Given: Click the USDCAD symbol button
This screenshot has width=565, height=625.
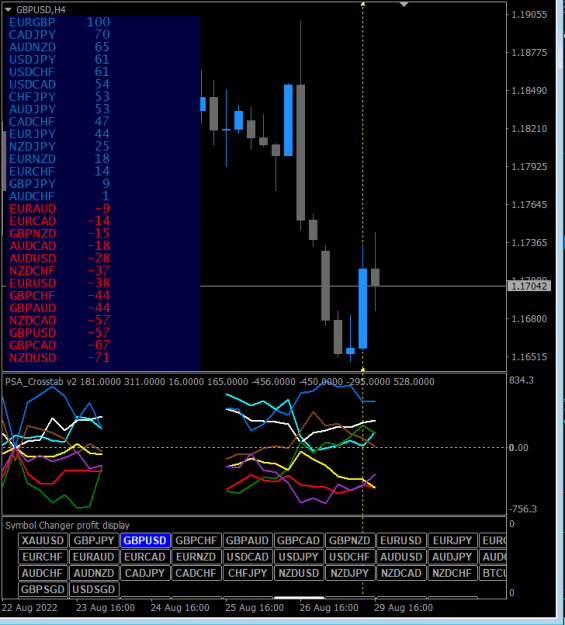Looking at the screenshot, I should click(x=248, y=557).
